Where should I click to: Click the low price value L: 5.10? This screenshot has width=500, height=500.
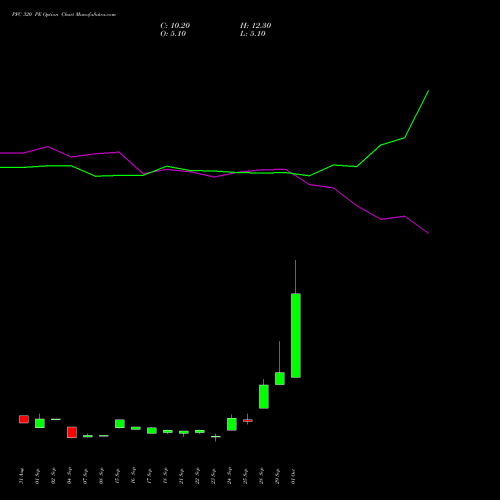click(253, 34)
